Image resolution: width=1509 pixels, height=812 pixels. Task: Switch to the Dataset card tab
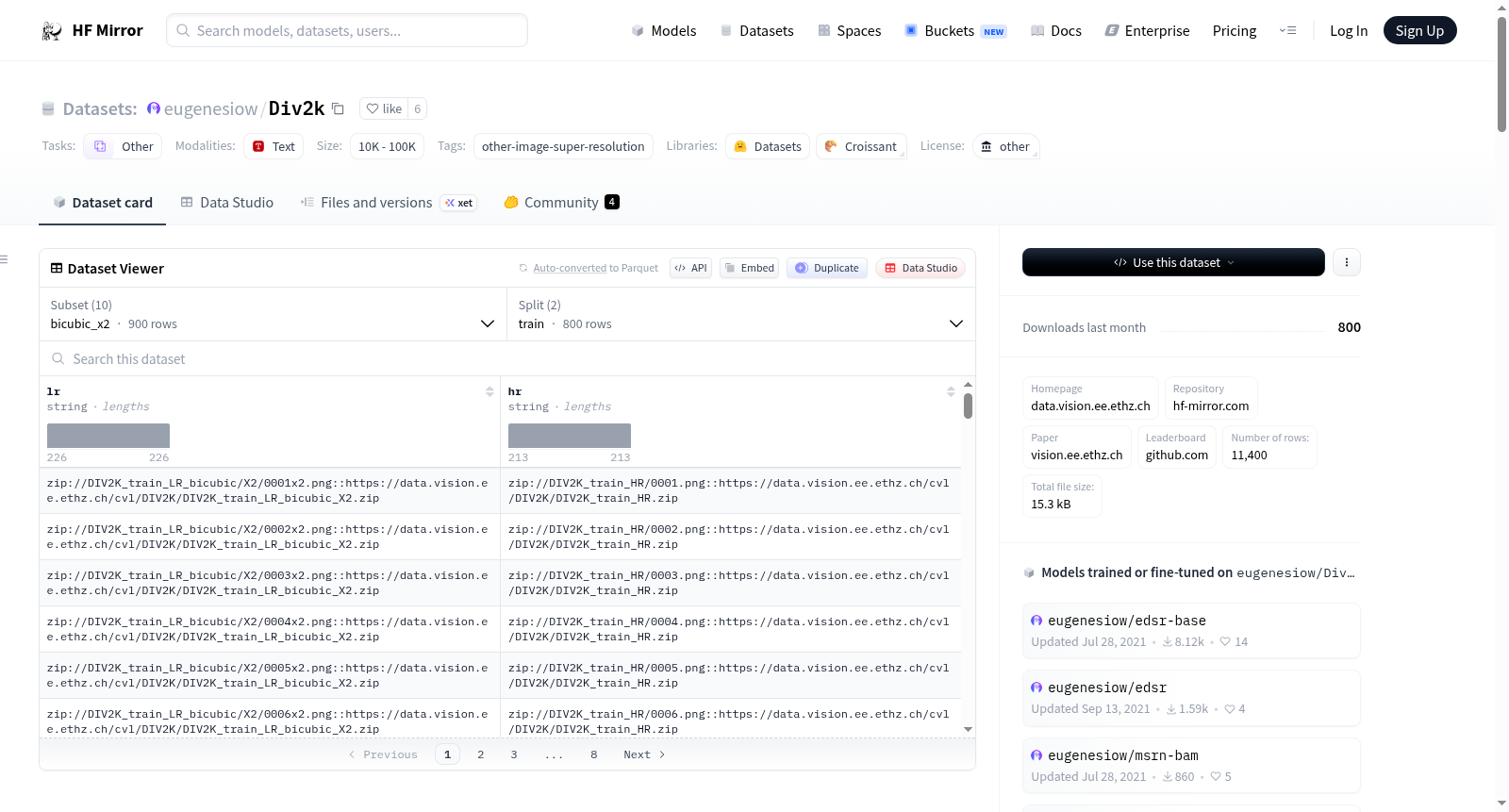point(102,203)
